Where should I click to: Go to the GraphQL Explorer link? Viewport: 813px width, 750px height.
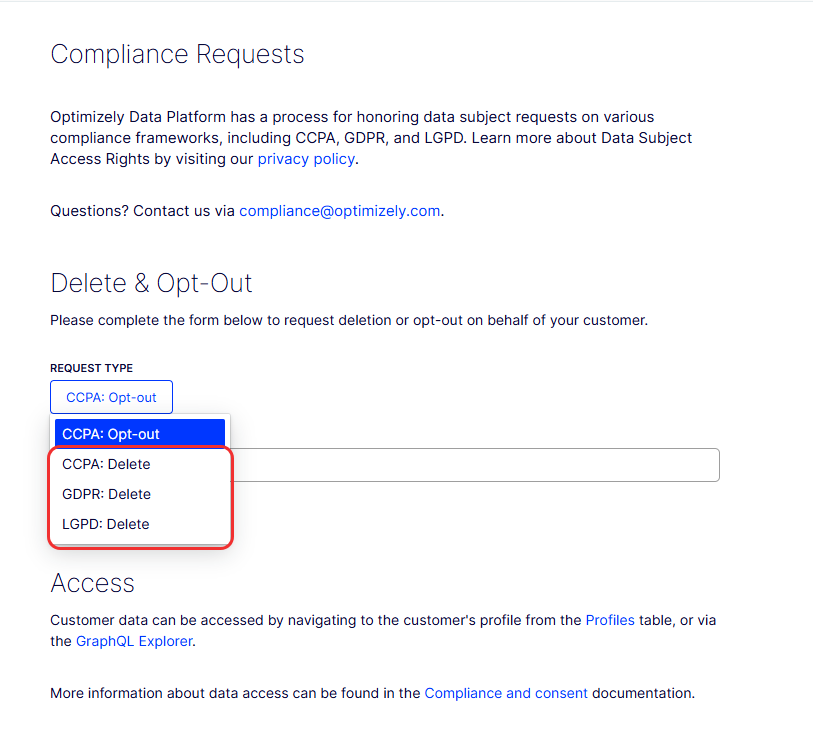[x=134, y=641]
